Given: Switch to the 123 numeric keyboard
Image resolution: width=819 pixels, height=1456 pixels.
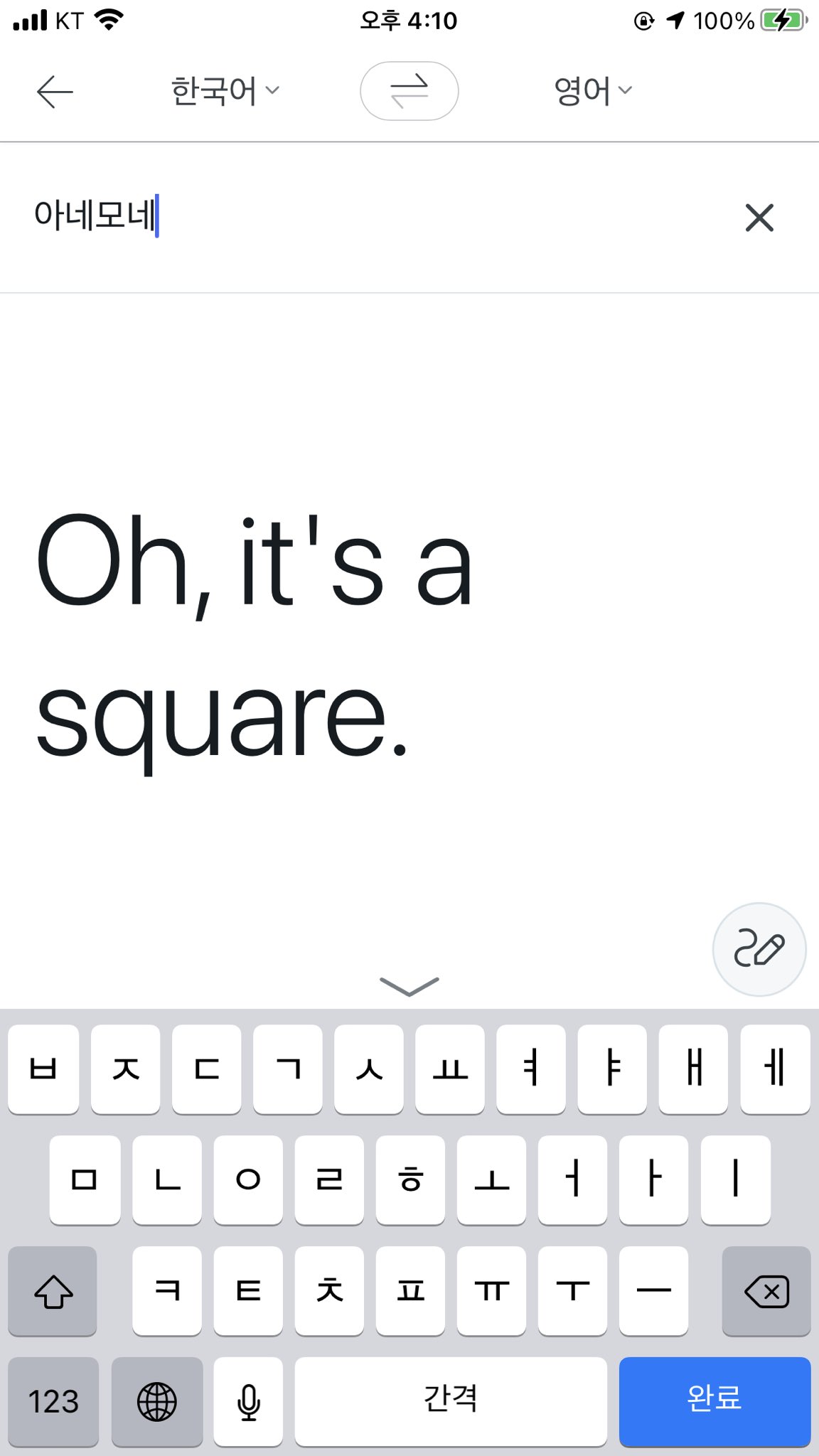Looking at the screenshot, I should click(53, 1401).
